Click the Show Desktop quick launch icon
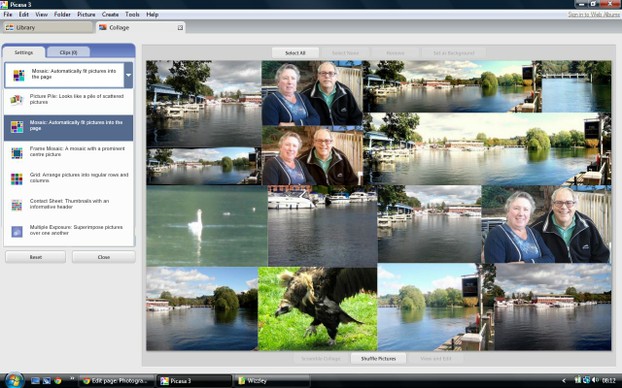Image resolution: width=622 pixels, height=388 pixels. (35, 381)
